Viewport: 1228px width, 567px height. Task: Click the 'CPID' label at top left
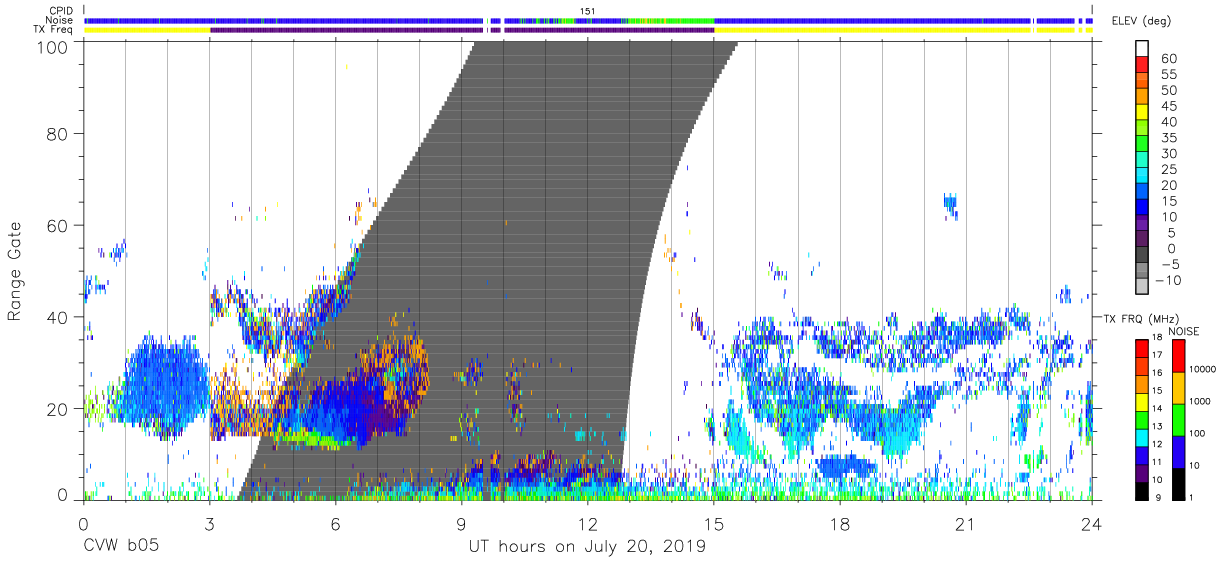tap(61, 10)
